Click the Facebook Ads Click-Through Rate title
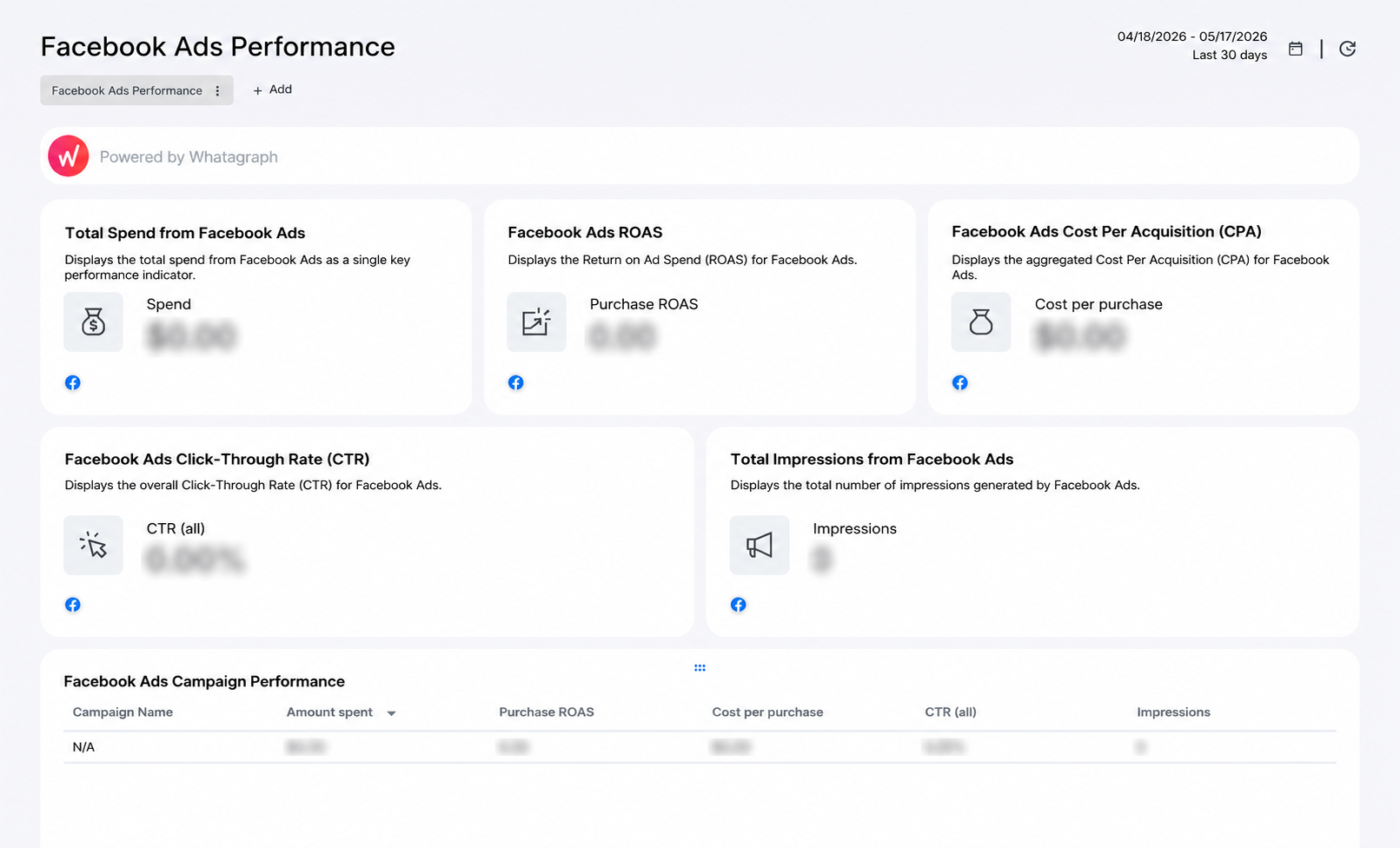The height and width of the screenshot is (848, 1400). [217, 459]
